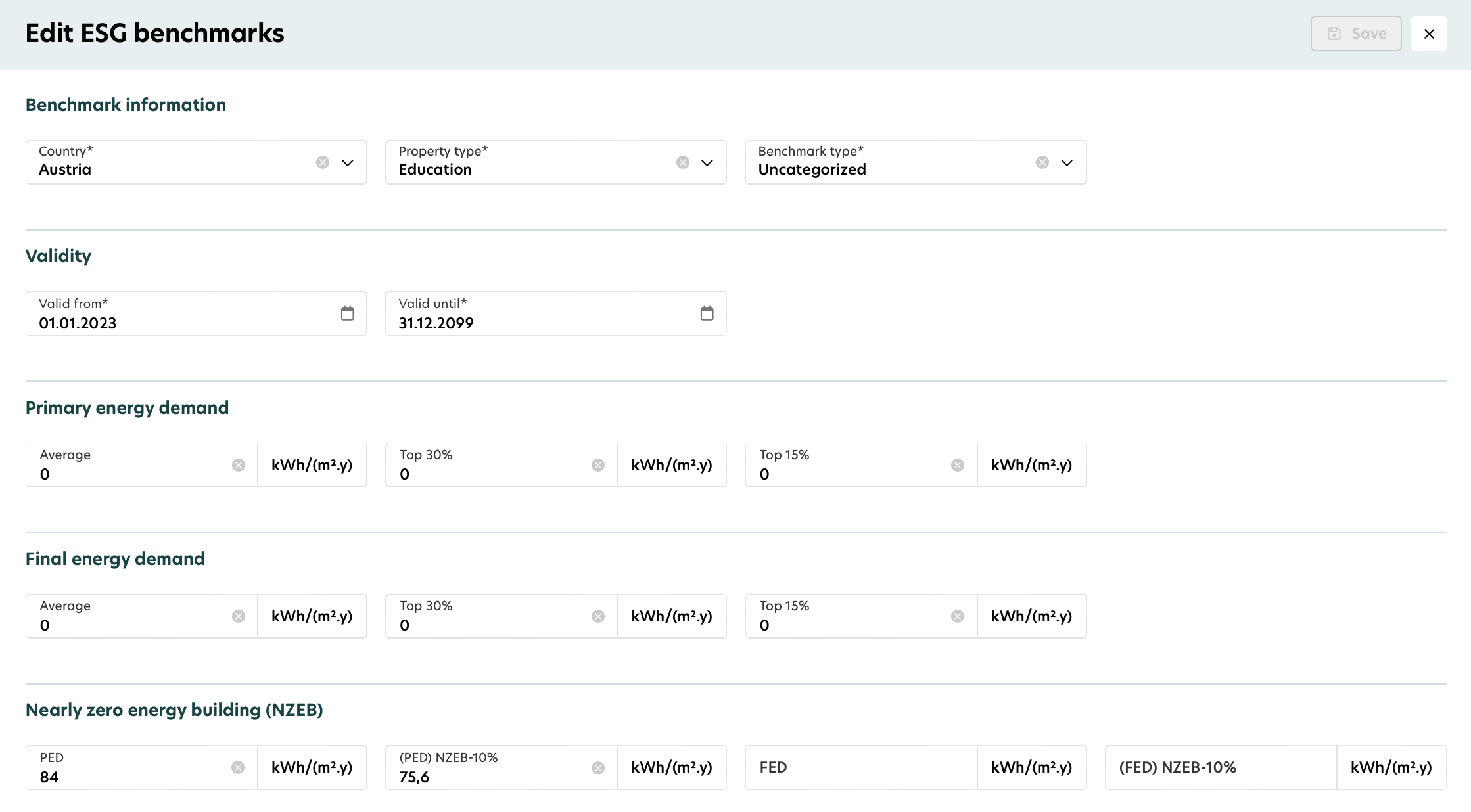Click the Save button
1471x812 pixels.
click(x=1355, y=34)
